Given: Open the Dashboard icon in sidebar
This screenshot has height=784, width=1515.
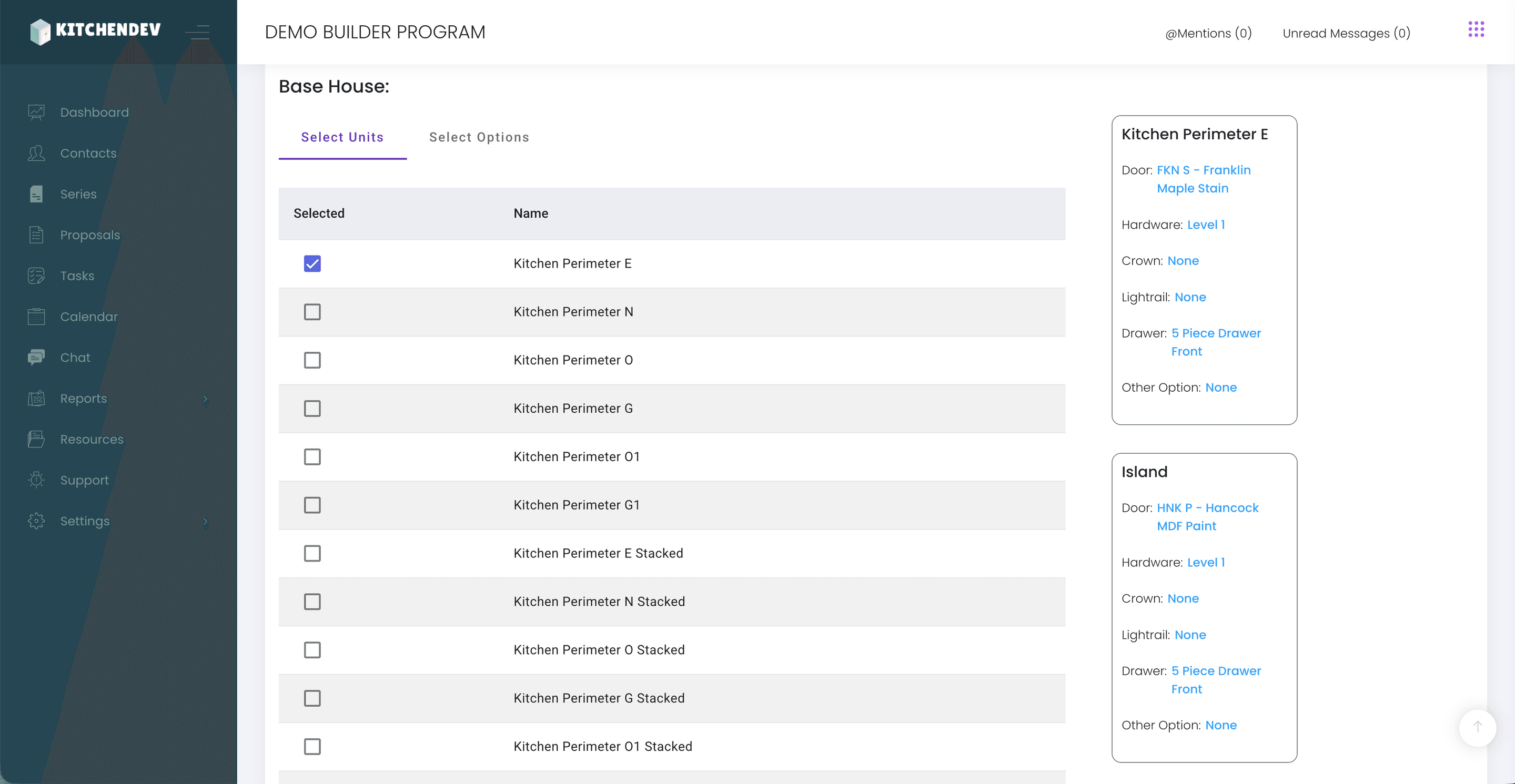Looking at the screenshot, I should (x=36, y=111).
